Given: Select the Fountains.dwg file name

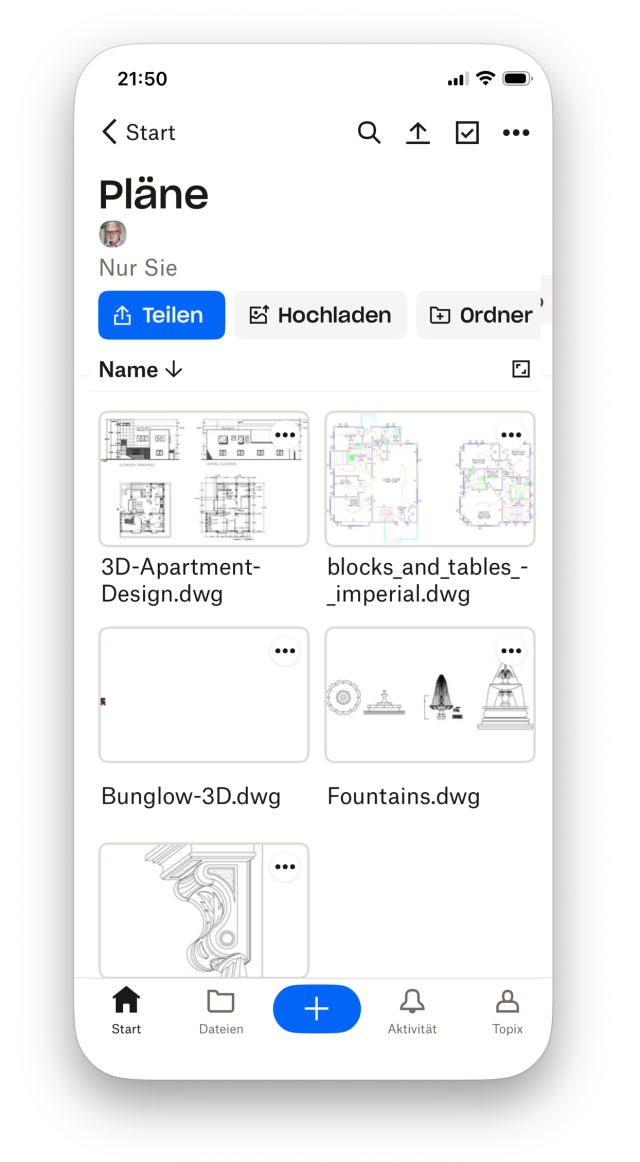Looking at the screenshot, I should point(404,797).
